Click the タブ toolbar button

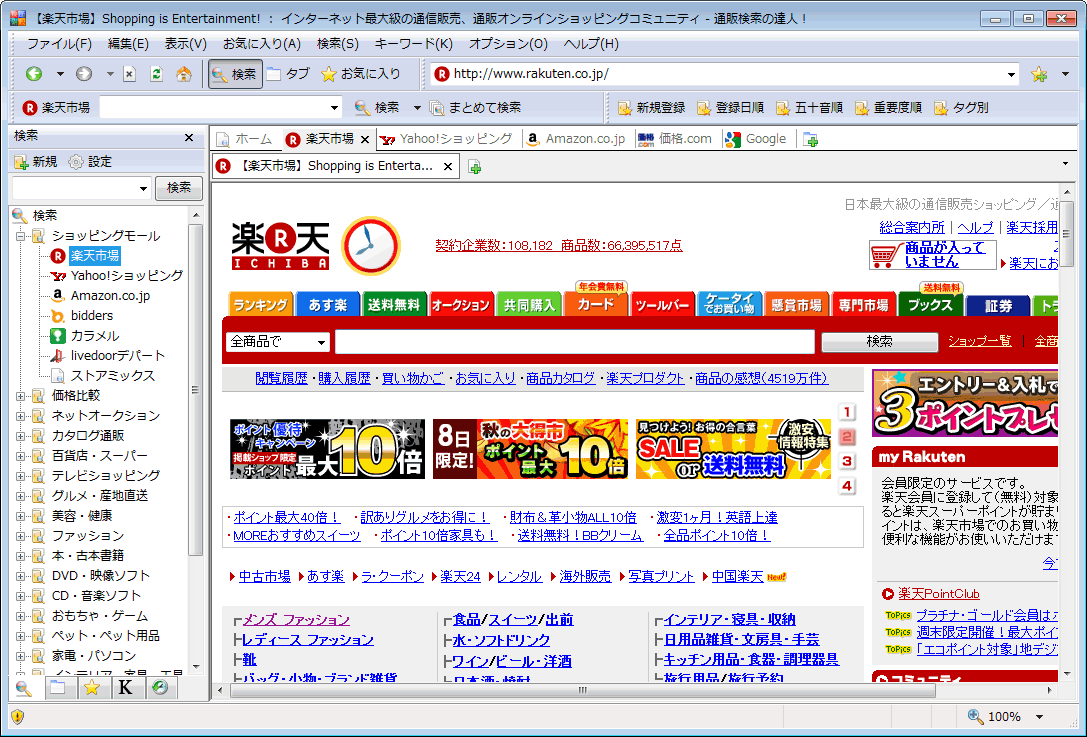tap(288, 73)
